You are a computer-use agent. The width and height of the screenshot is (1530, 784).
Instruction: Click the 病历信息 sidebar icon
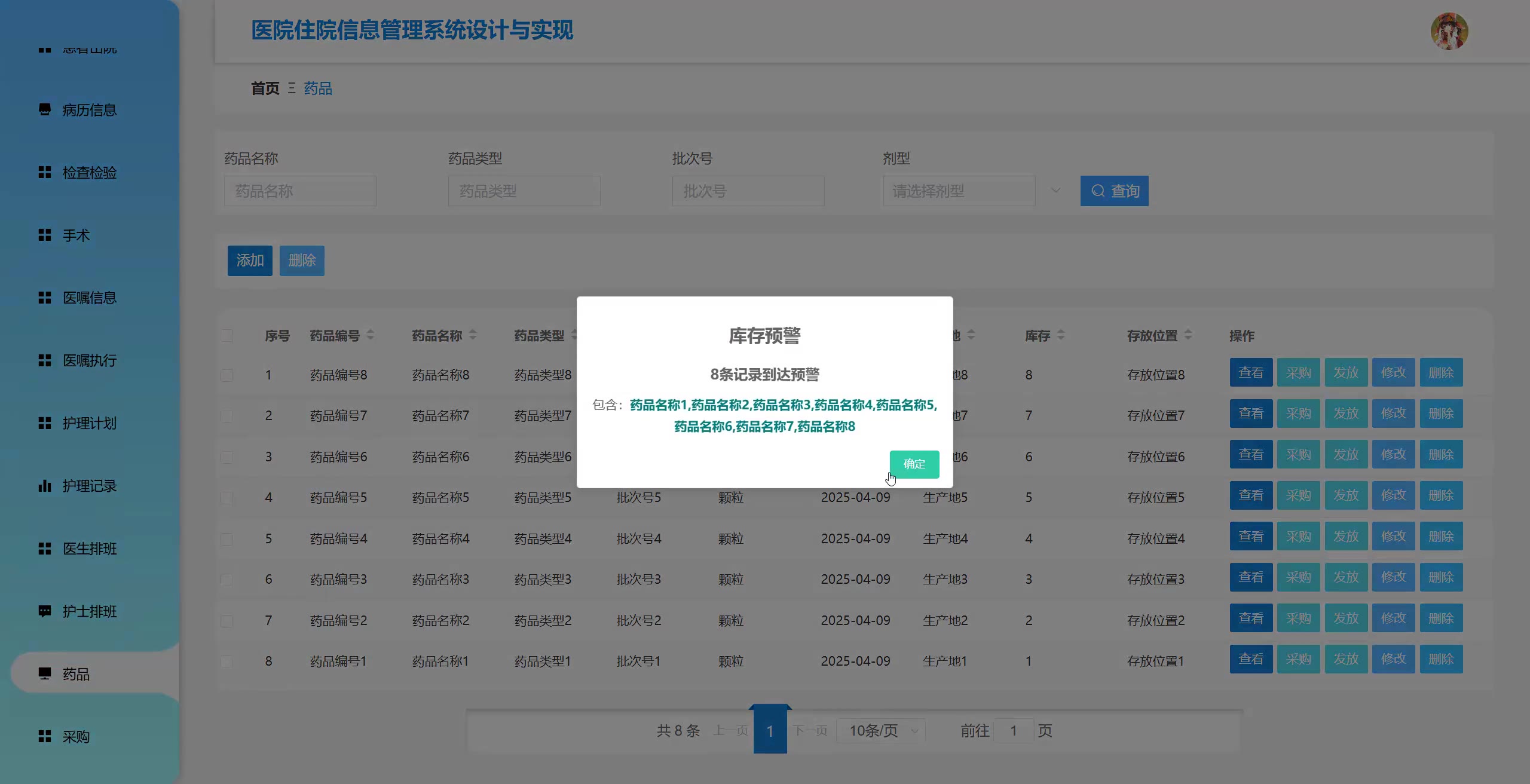click(x=45, y=110)
